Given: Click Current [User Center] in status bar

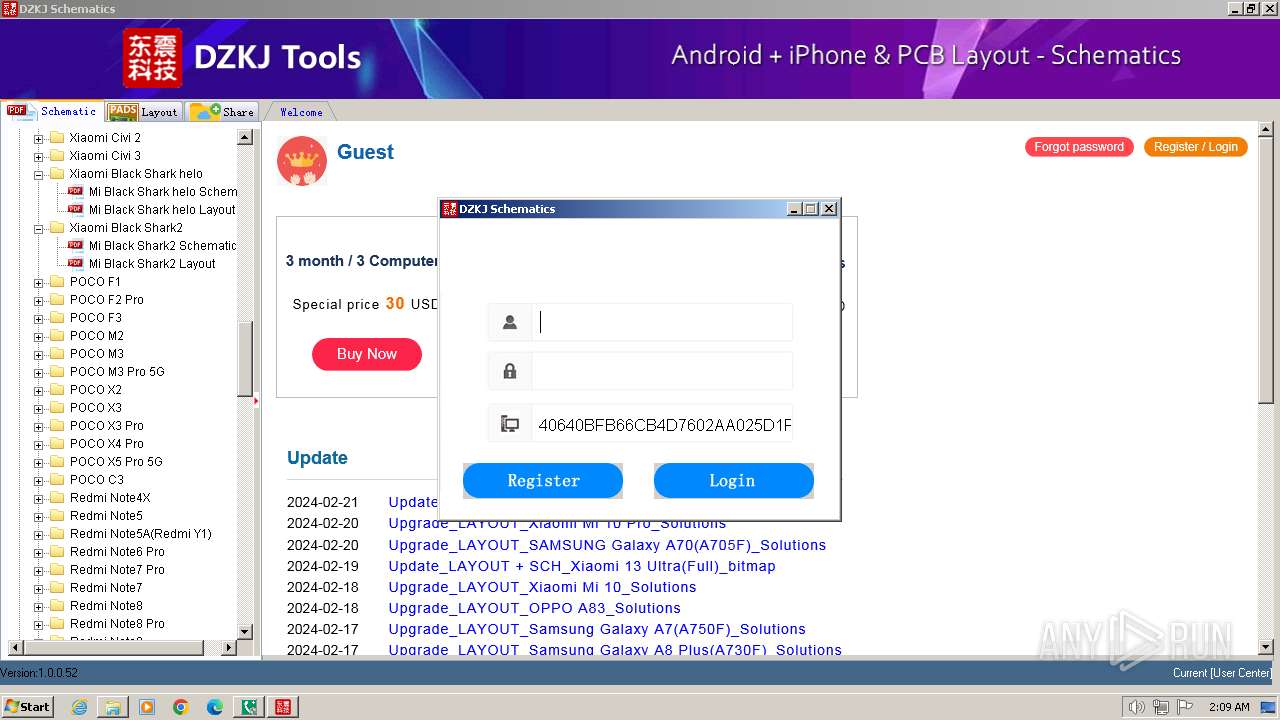Looking at the screenshot, I should point(1222,673).
